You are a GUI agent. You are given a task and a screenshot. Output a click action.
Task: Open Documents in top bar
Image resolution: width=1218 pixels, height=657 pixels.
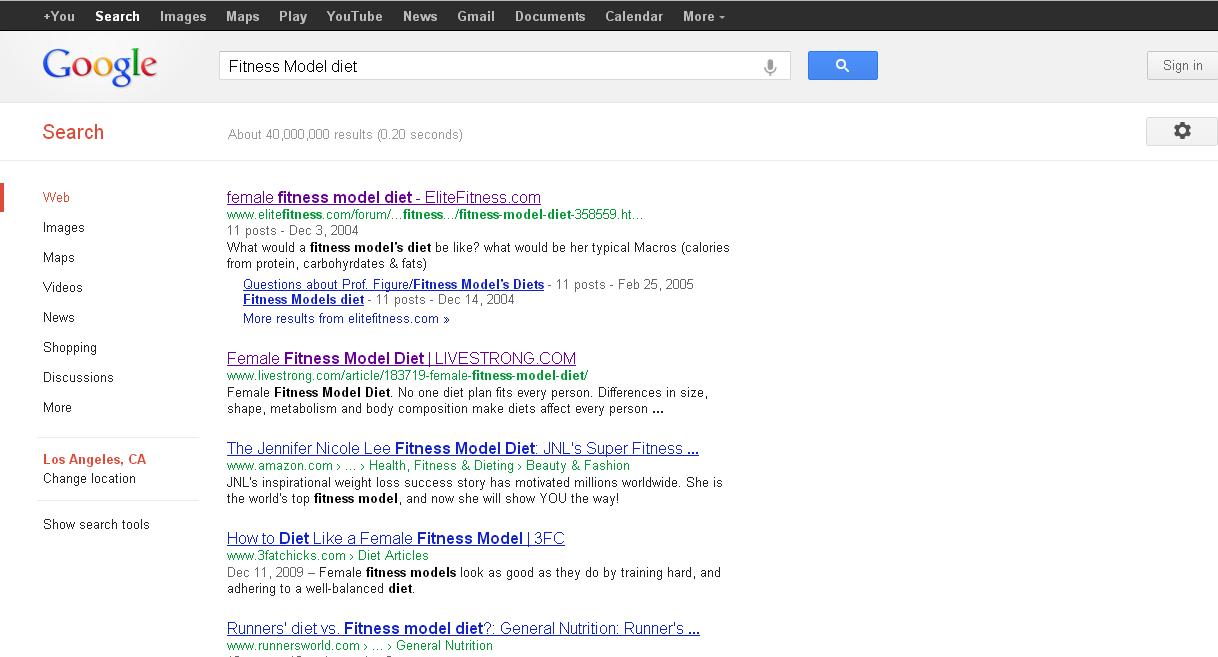[x=550, y=16]
